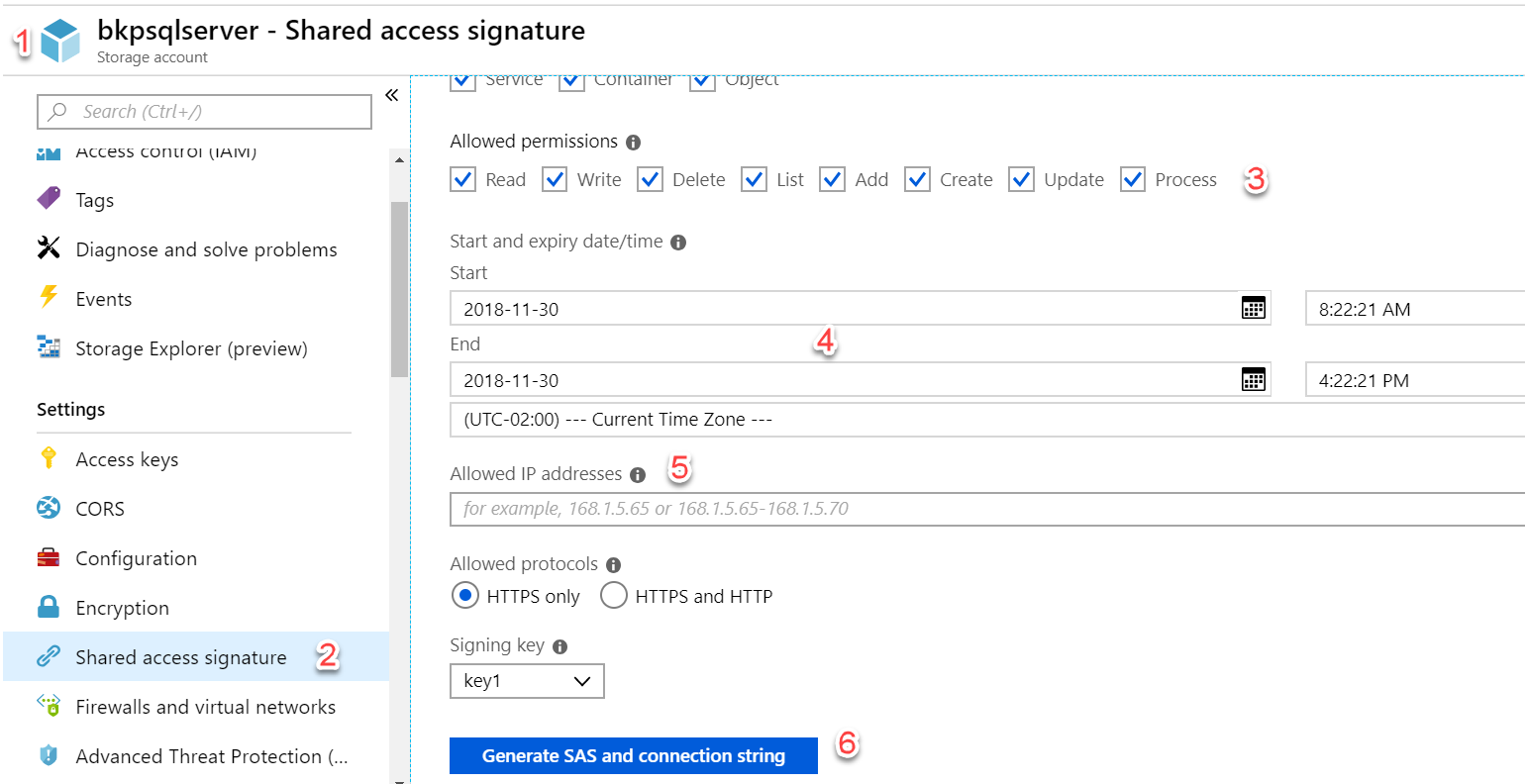
Task: Click the Allowed IP addresses input field
Action: click(x=985, y=509)
